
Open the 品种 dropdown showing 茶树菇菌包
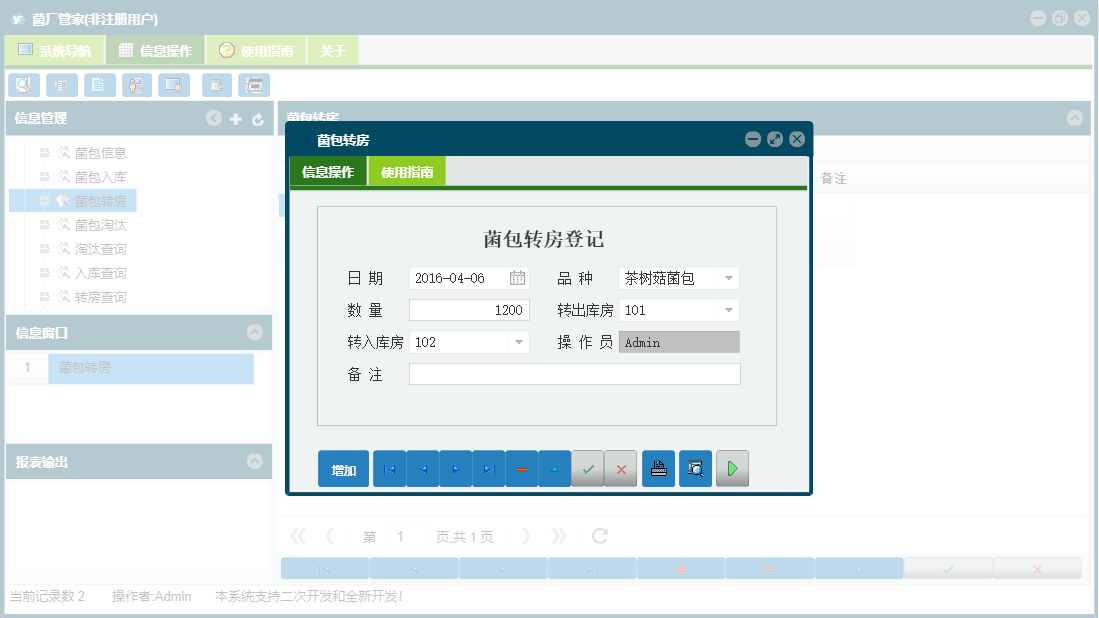(x=730, y=277)
